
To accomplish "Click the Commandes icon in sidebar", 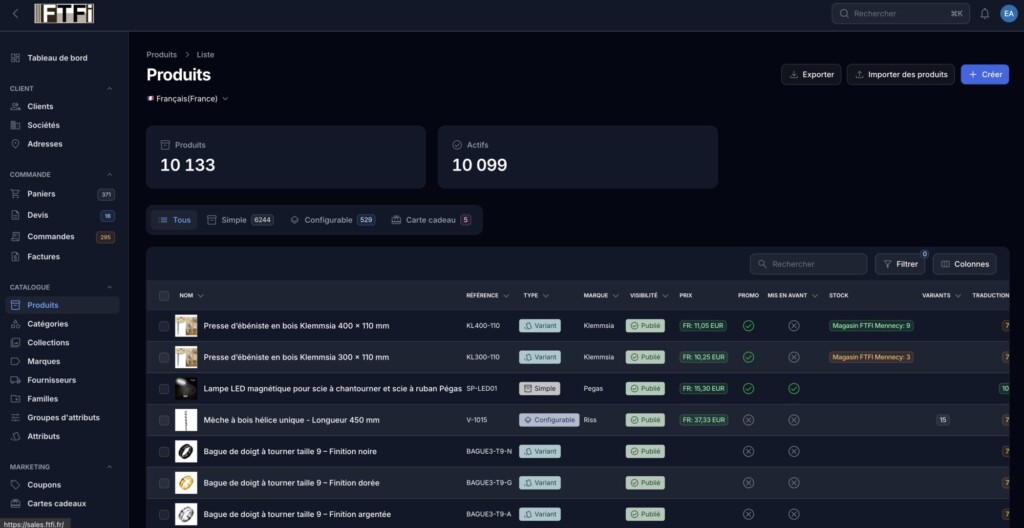I will tap(16, 237).
